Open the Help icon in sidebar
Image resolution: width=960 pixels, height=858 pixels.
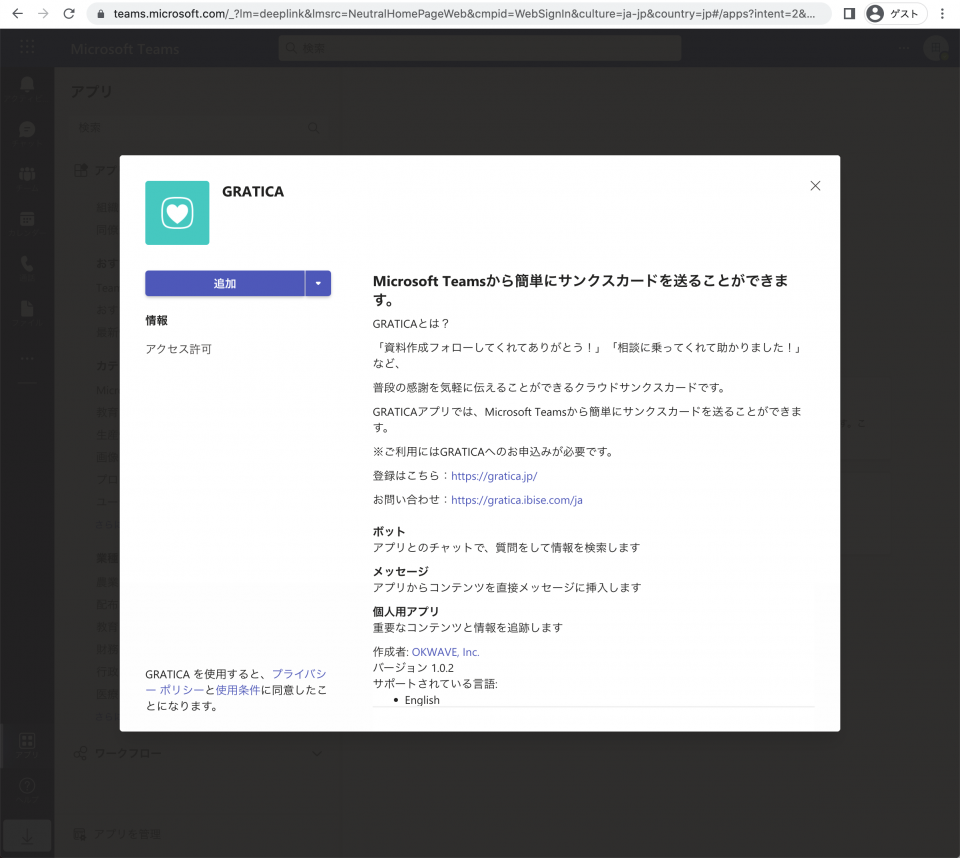[x=27, y=790]
